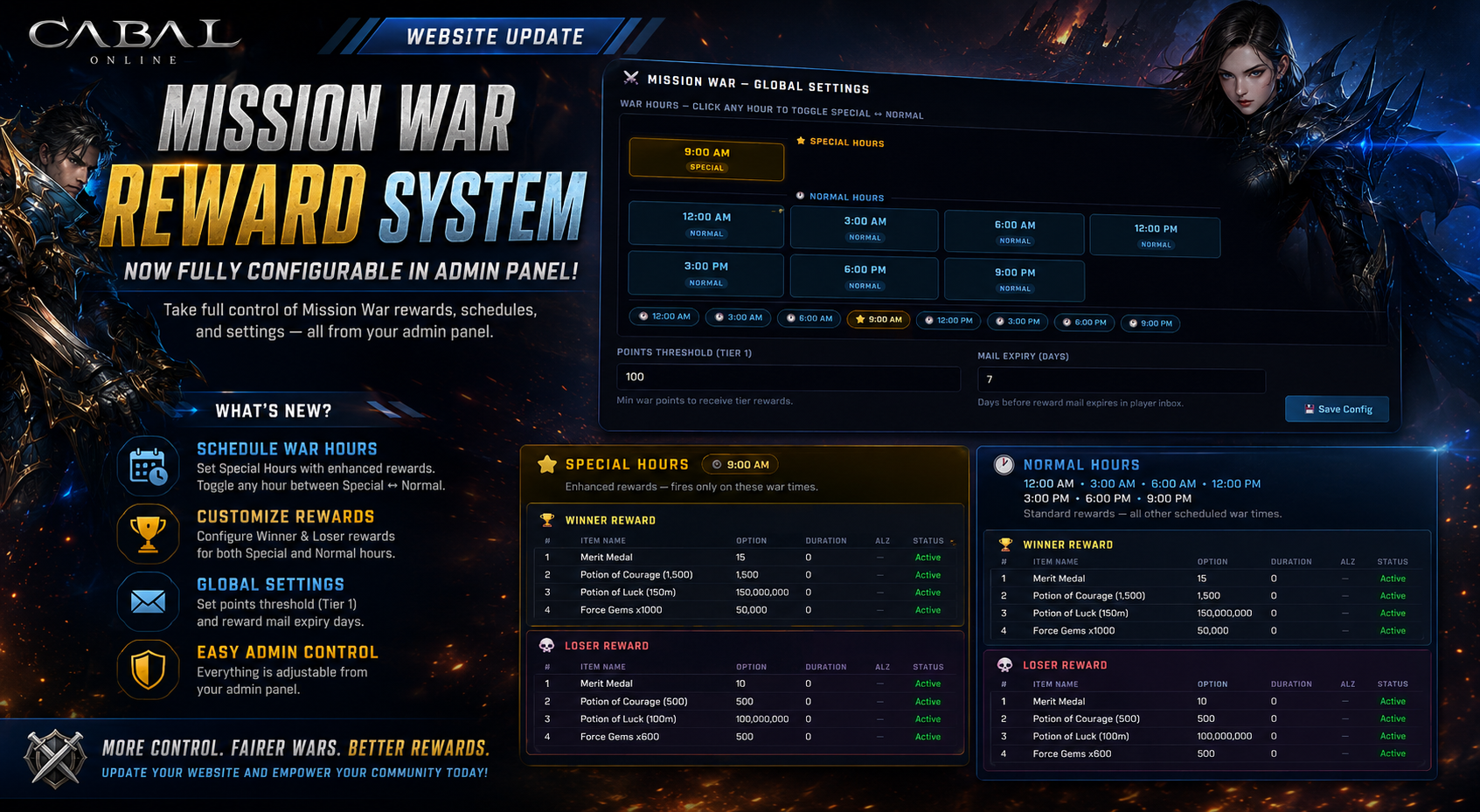Select the 9:00 PM hour chip
The width and height of the screenshot is (1480, 812).
click(1150, 323)
